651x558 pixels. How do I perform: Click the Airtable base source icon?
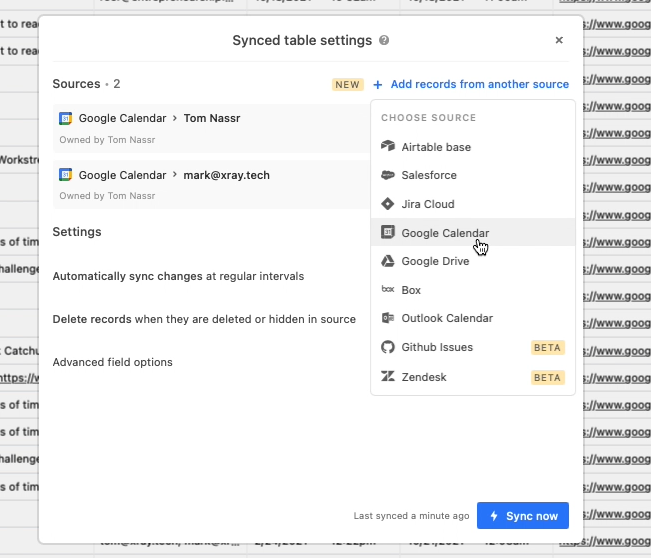(388, 147)
